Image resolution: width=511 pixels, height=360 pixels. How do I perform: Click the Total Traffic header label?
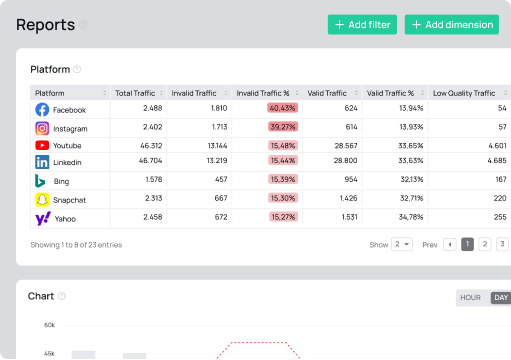[x=135, y=93]
